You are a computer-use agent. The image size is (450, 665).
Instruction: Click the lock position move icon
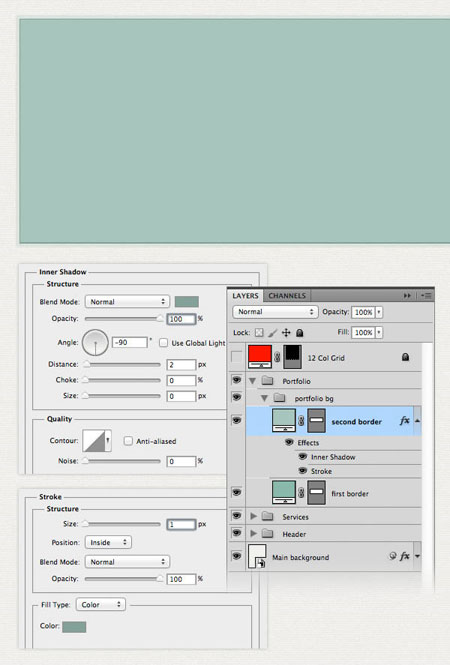[x=286, y=333]
